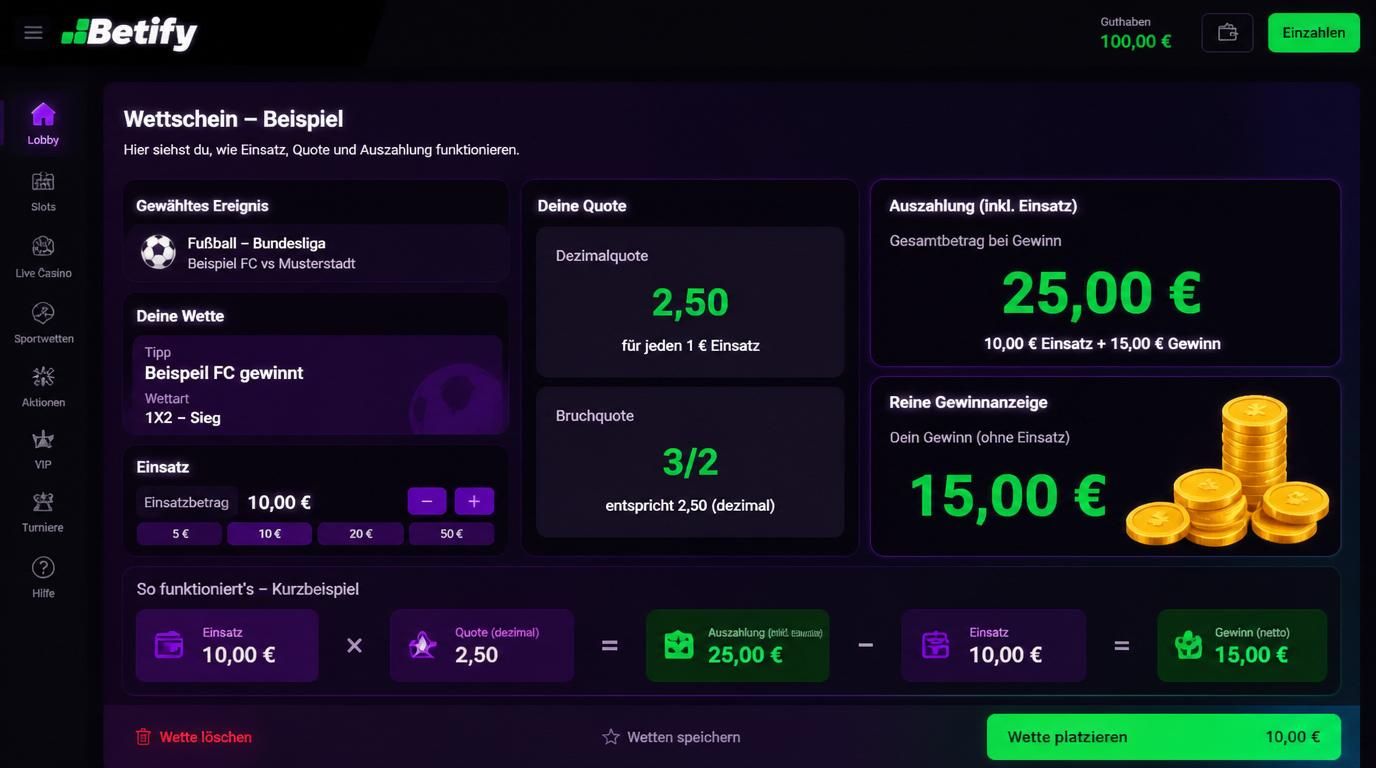The image size is (1376, 768).
Task: Click Wette löschen trash icon
Action: (143, 737)
